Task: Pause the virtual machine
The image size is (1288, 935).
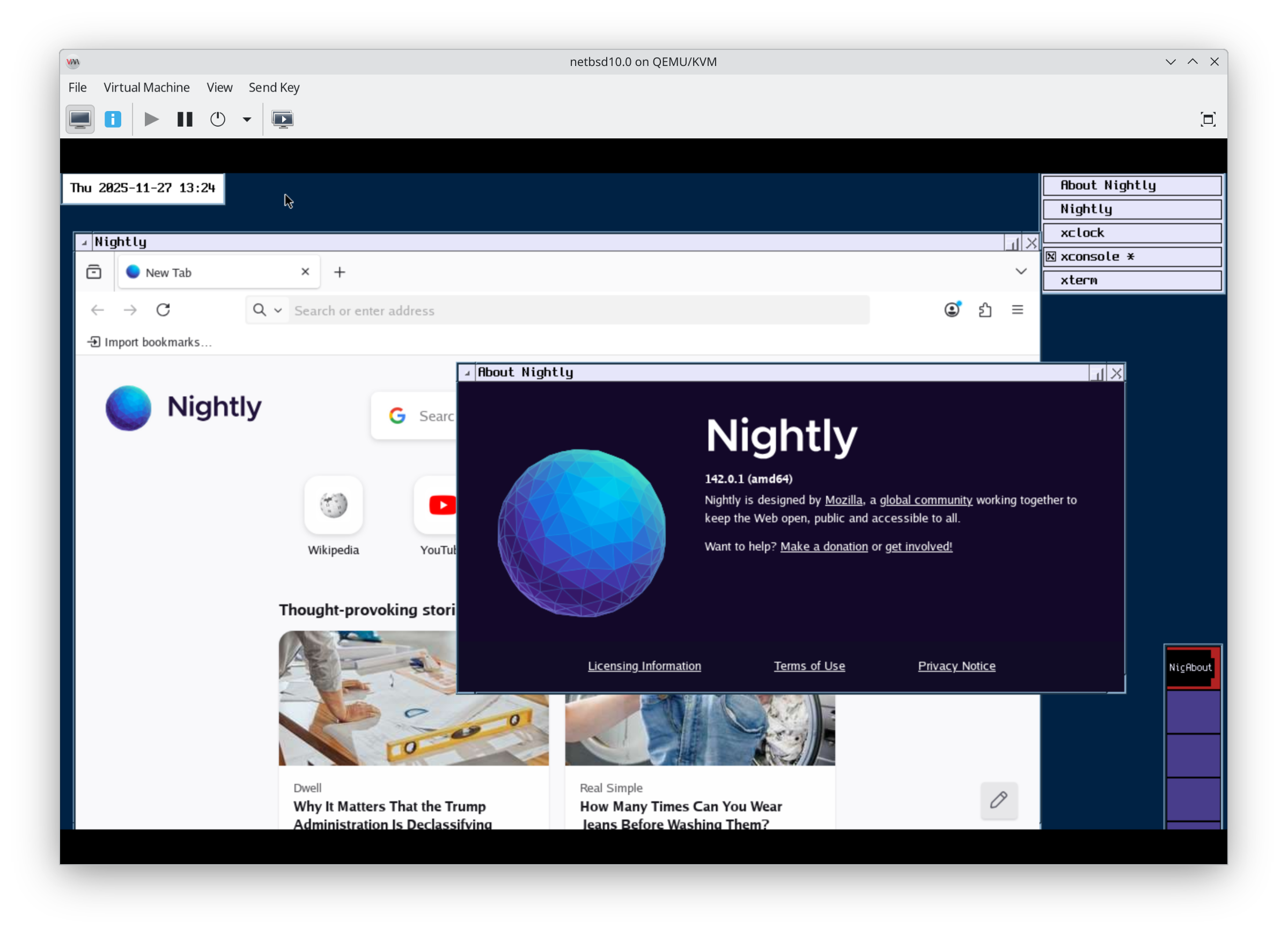Action: coord(185,119)
